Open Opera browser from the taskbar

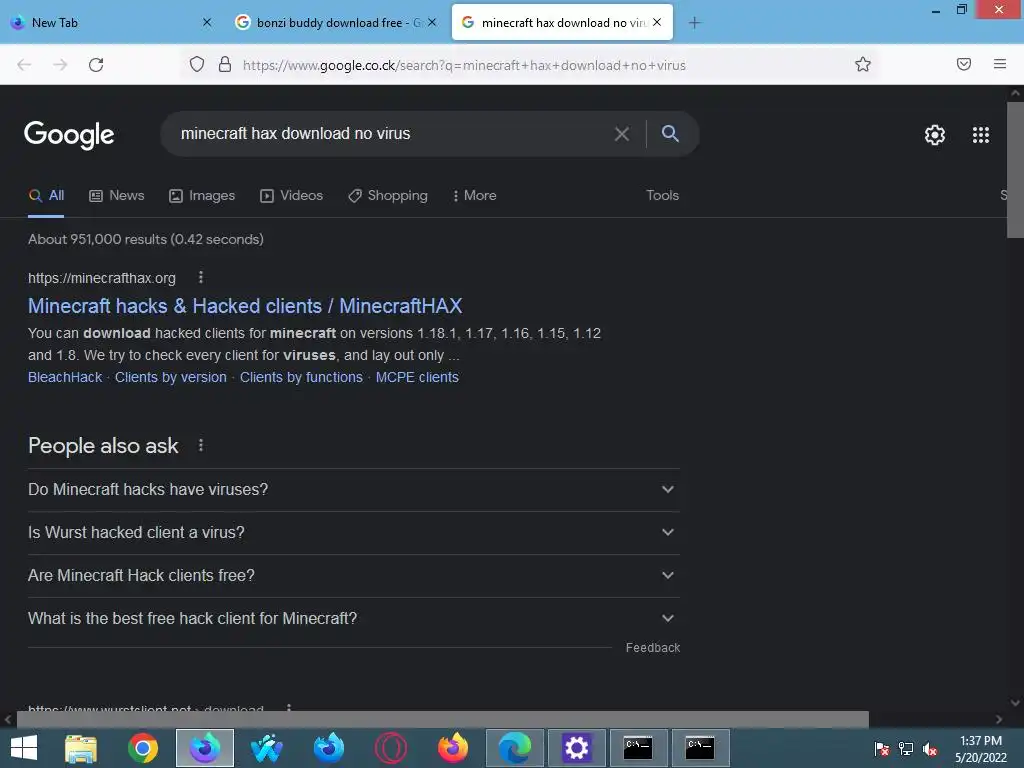[x=391, y=748]
